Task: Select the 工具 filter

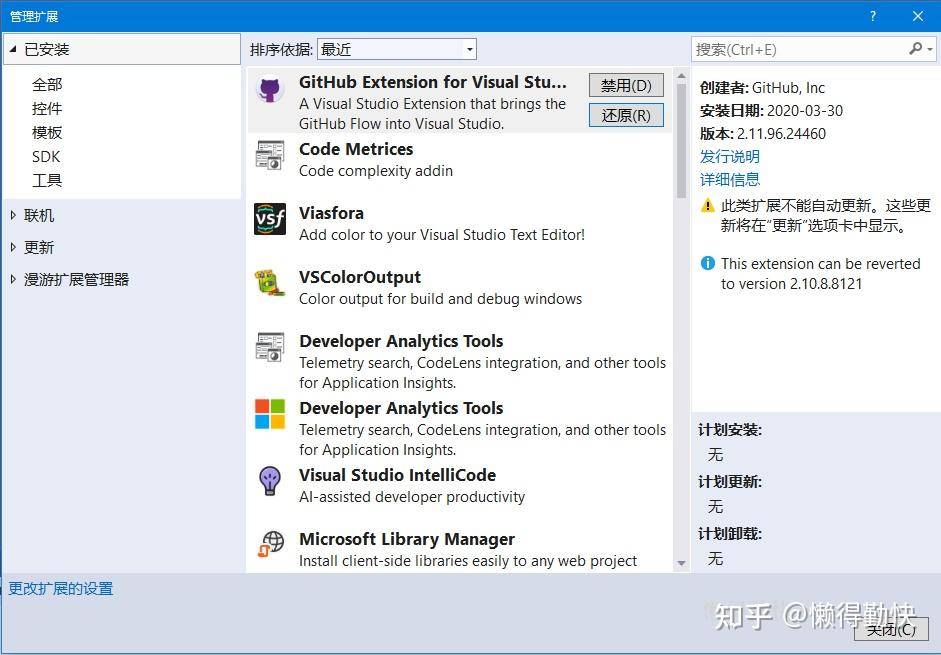Action: 47,180
